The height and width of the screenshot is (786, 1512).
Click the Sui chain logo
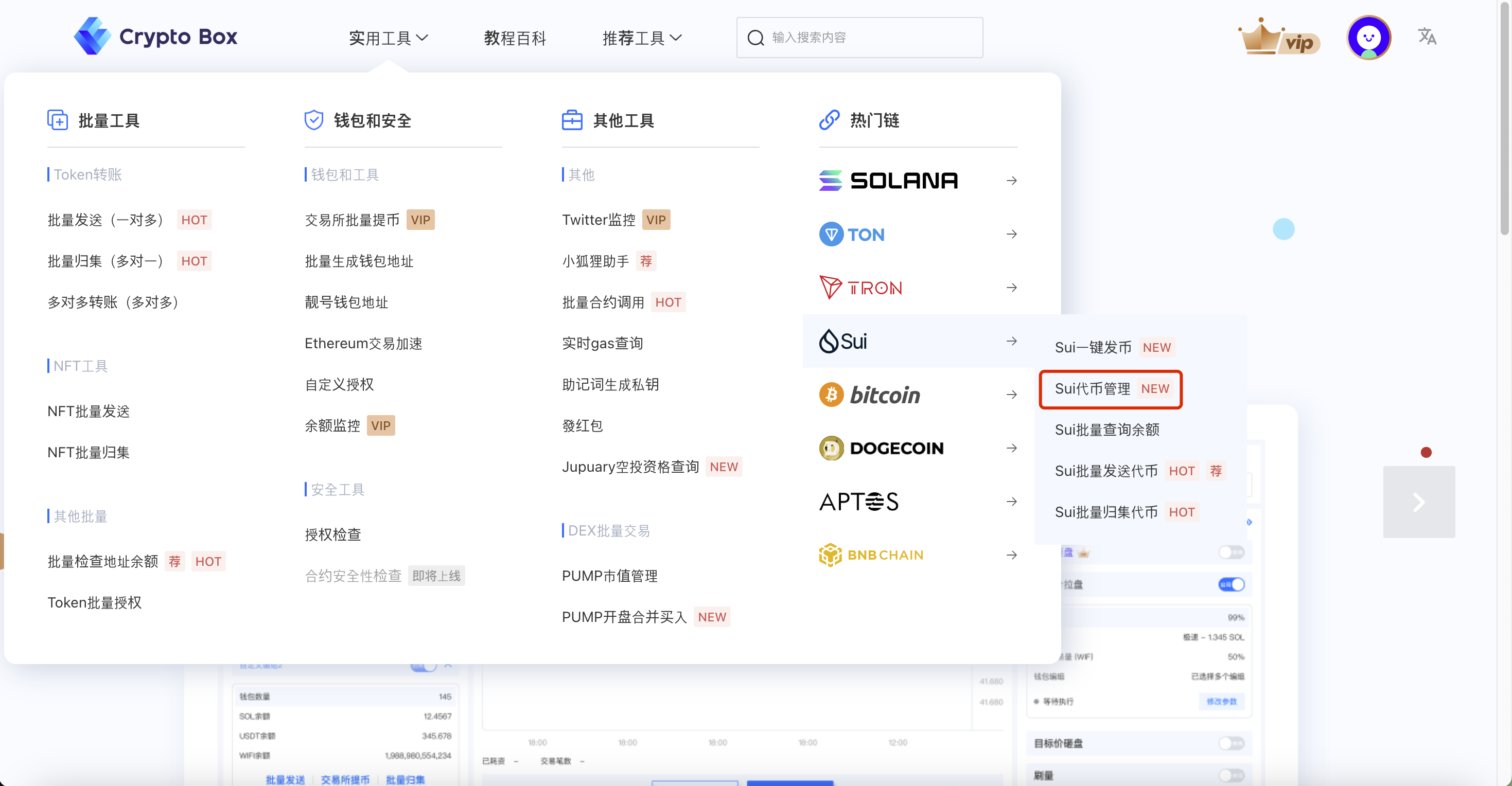pyautogui.click(x=843, y=341)
